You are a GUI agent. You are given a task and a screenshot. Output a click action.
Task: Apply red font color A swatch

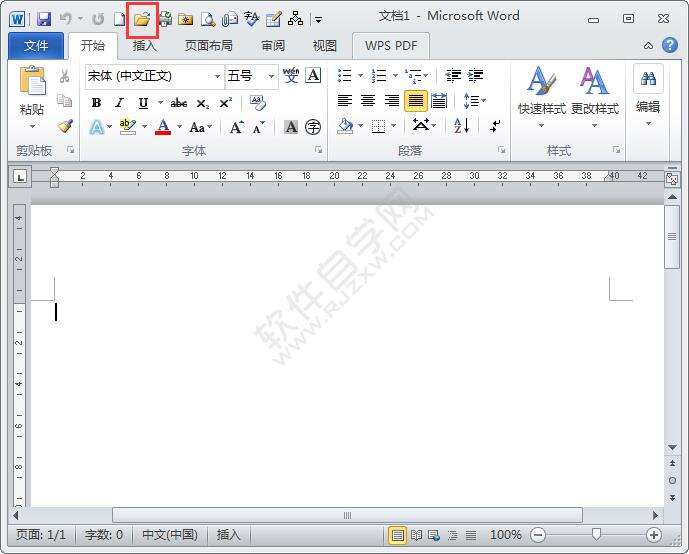pos(163,127)
